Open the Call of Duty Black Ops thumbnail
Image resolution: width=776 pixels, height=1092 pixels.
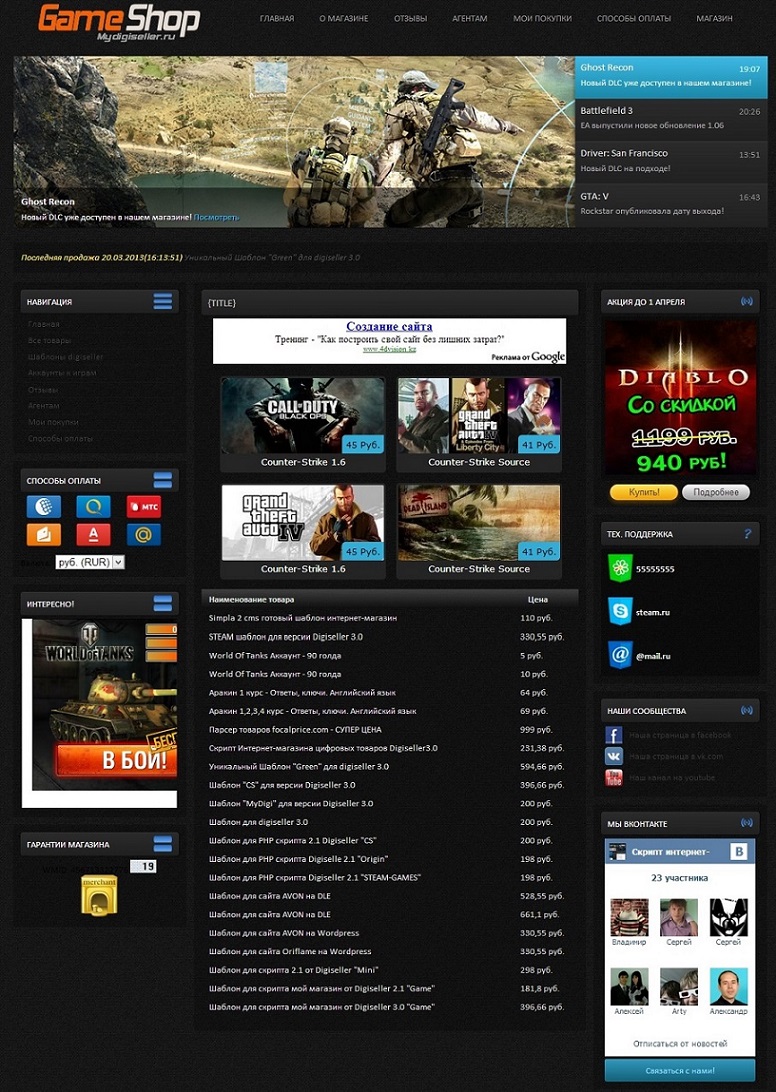303,416
